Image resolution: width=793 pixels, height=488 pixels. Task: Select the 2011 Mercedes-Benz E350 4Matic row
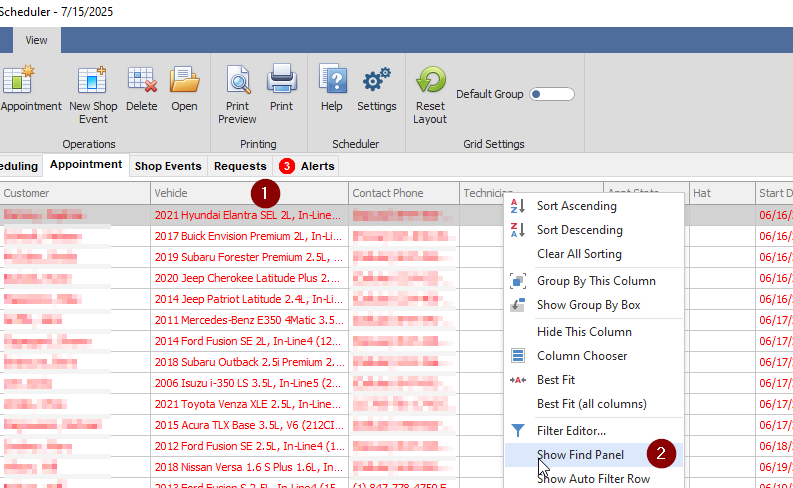(x=249, y=320)
